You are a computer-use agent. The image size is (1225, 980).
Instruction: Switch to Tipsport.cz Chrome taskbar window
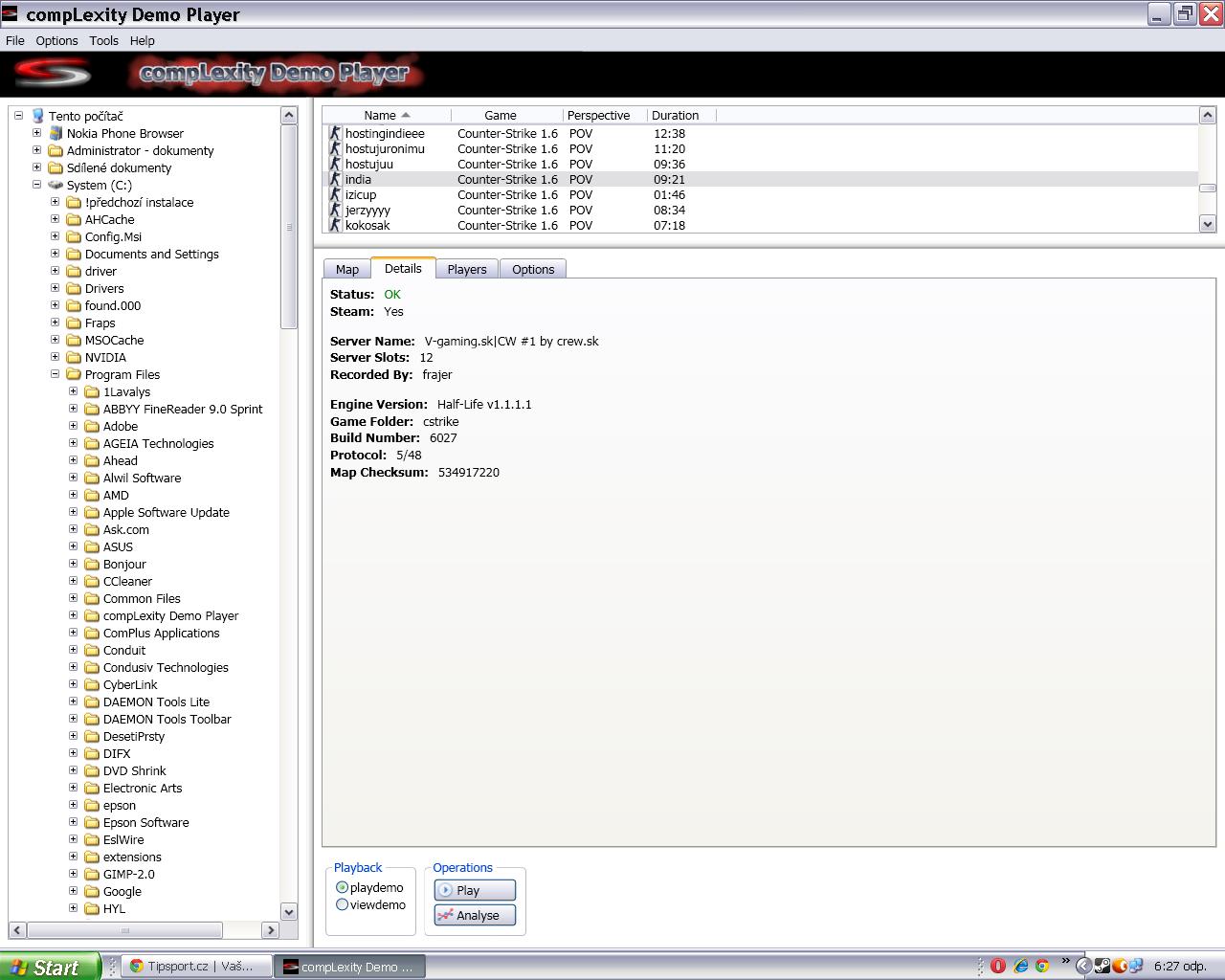(x=197, y=967)
